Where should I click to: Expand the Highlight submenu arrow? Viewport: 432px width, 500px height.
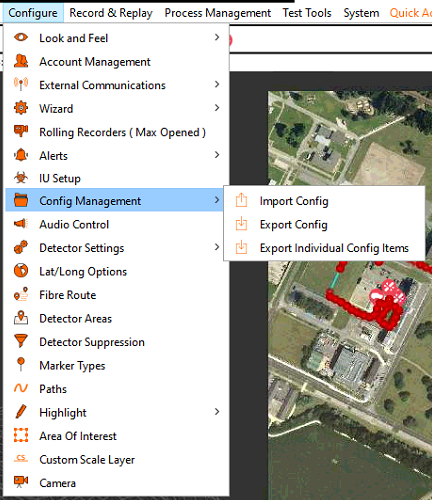pyautogui.click(x=217, y=412)
